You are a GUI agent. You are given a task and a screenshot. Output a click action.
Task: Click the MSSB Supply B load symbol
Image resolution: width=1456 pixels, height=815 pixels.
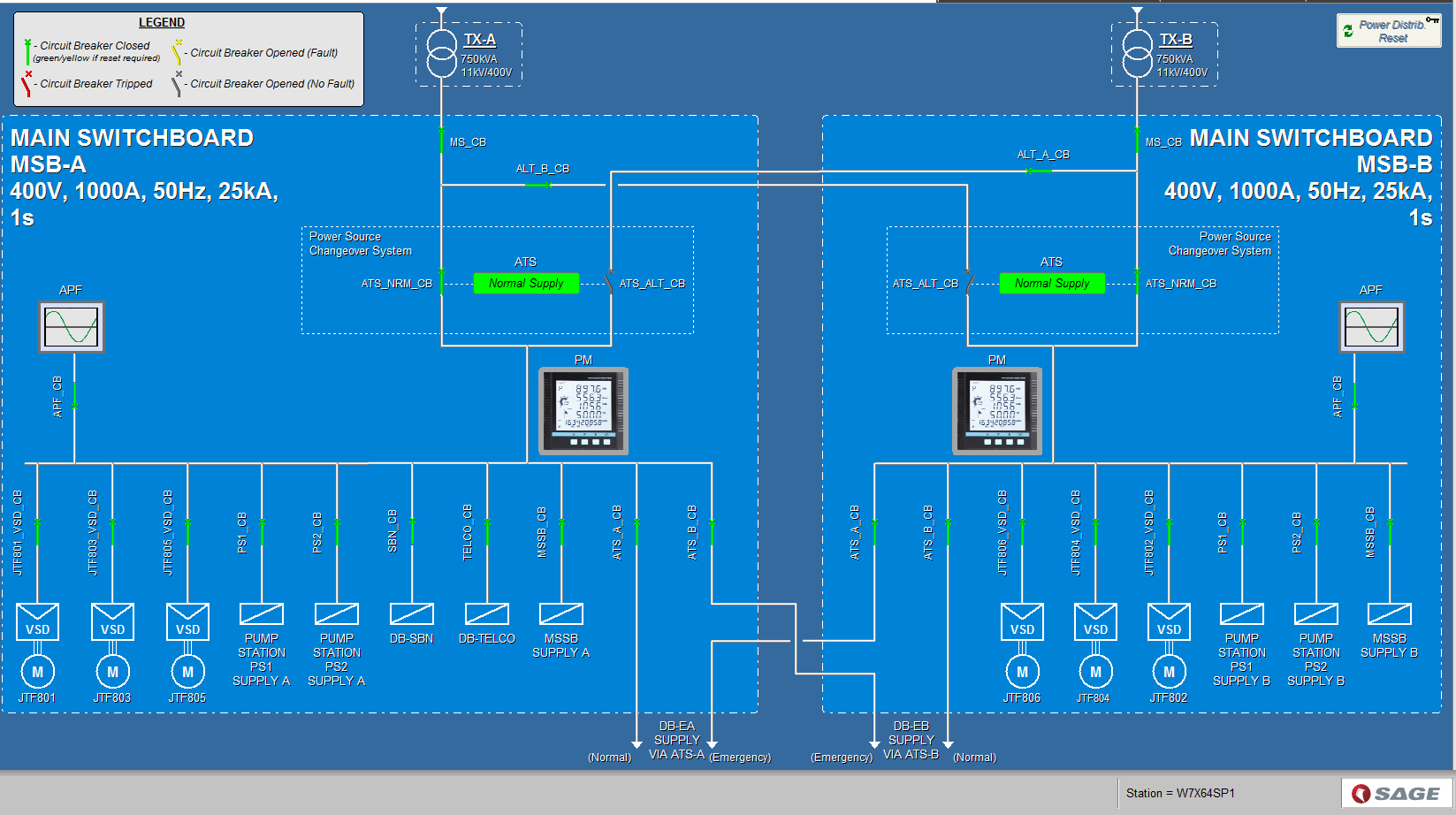coord(1390,613)
